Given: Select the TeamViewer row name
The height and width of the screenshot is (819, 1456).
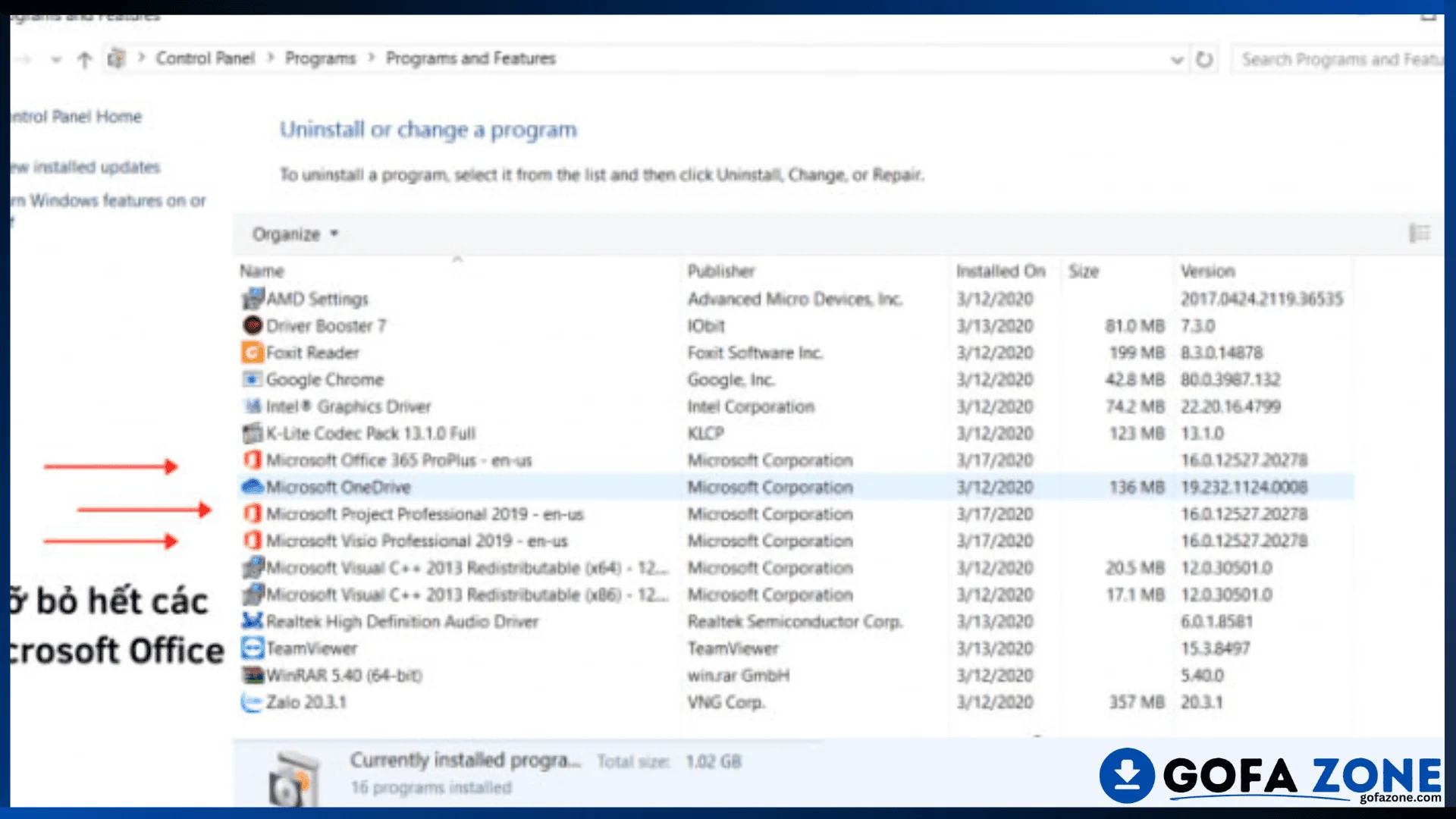Looking at the screenshot, I should [312, 648].
